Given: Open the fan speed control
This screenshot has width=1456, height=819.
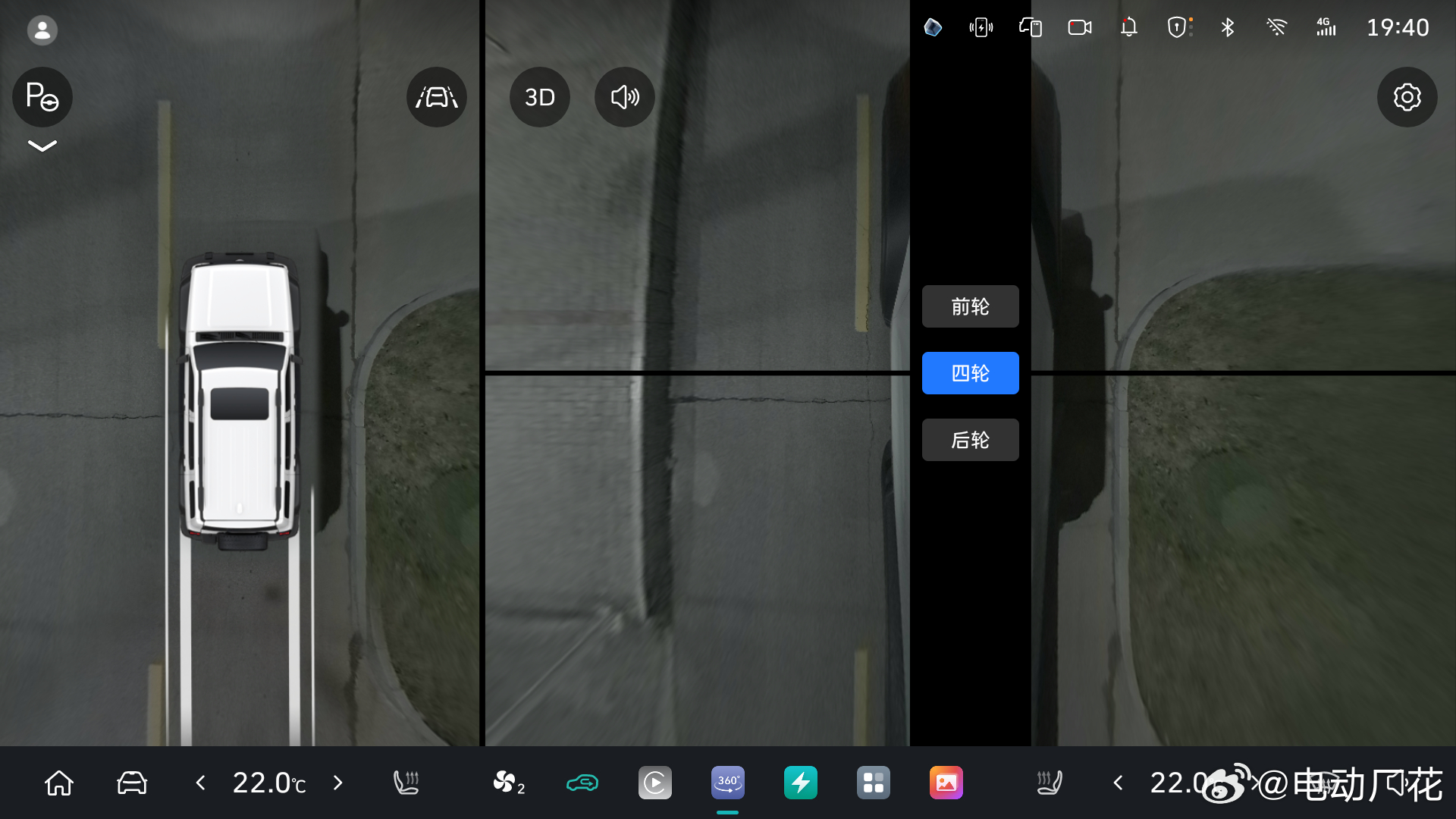Looking at the screenshot, I should click(x=508, y=783).
